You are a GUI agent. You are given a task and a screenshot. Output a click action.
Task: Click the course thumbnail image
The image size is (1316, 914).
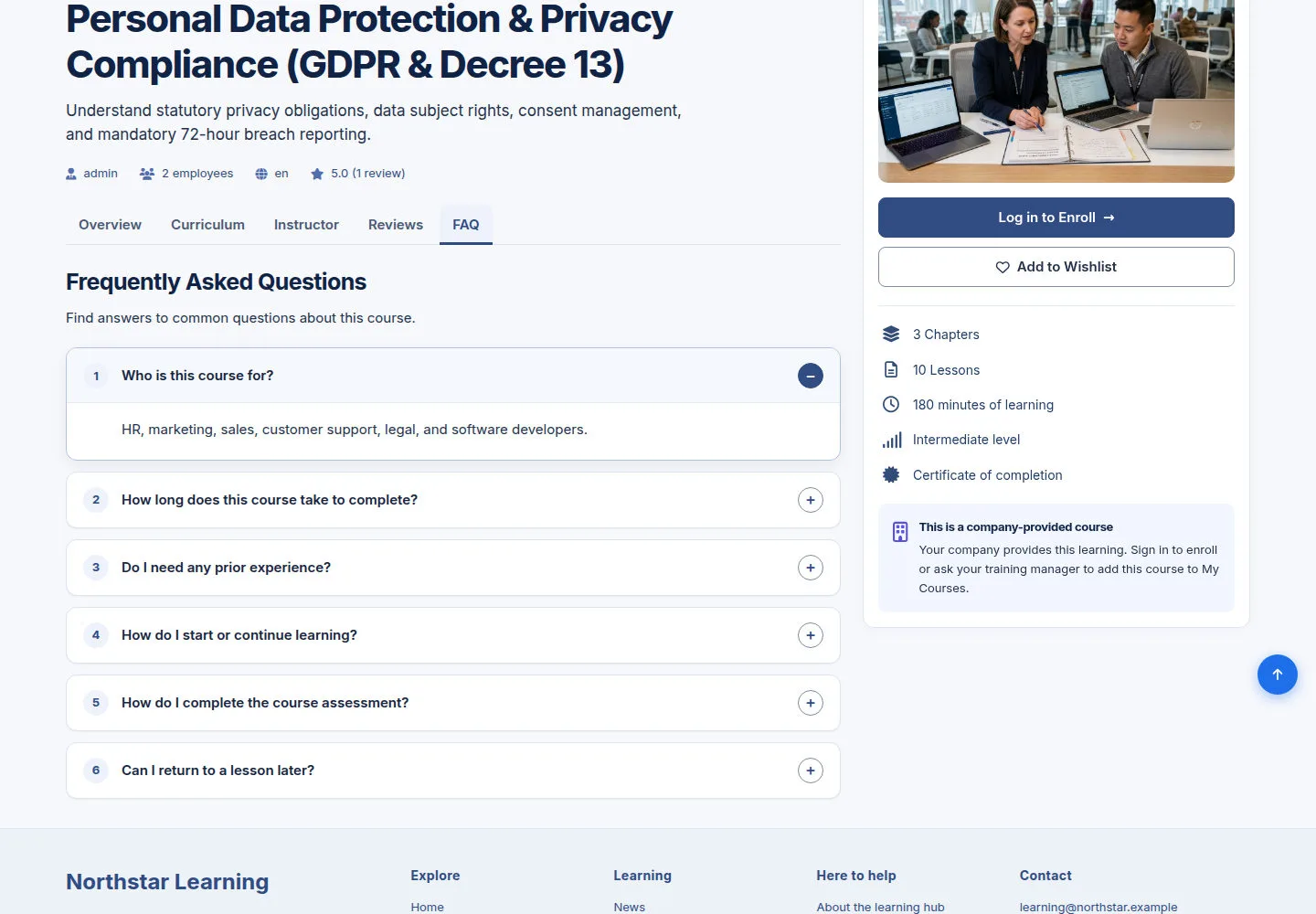[1056, 91]
